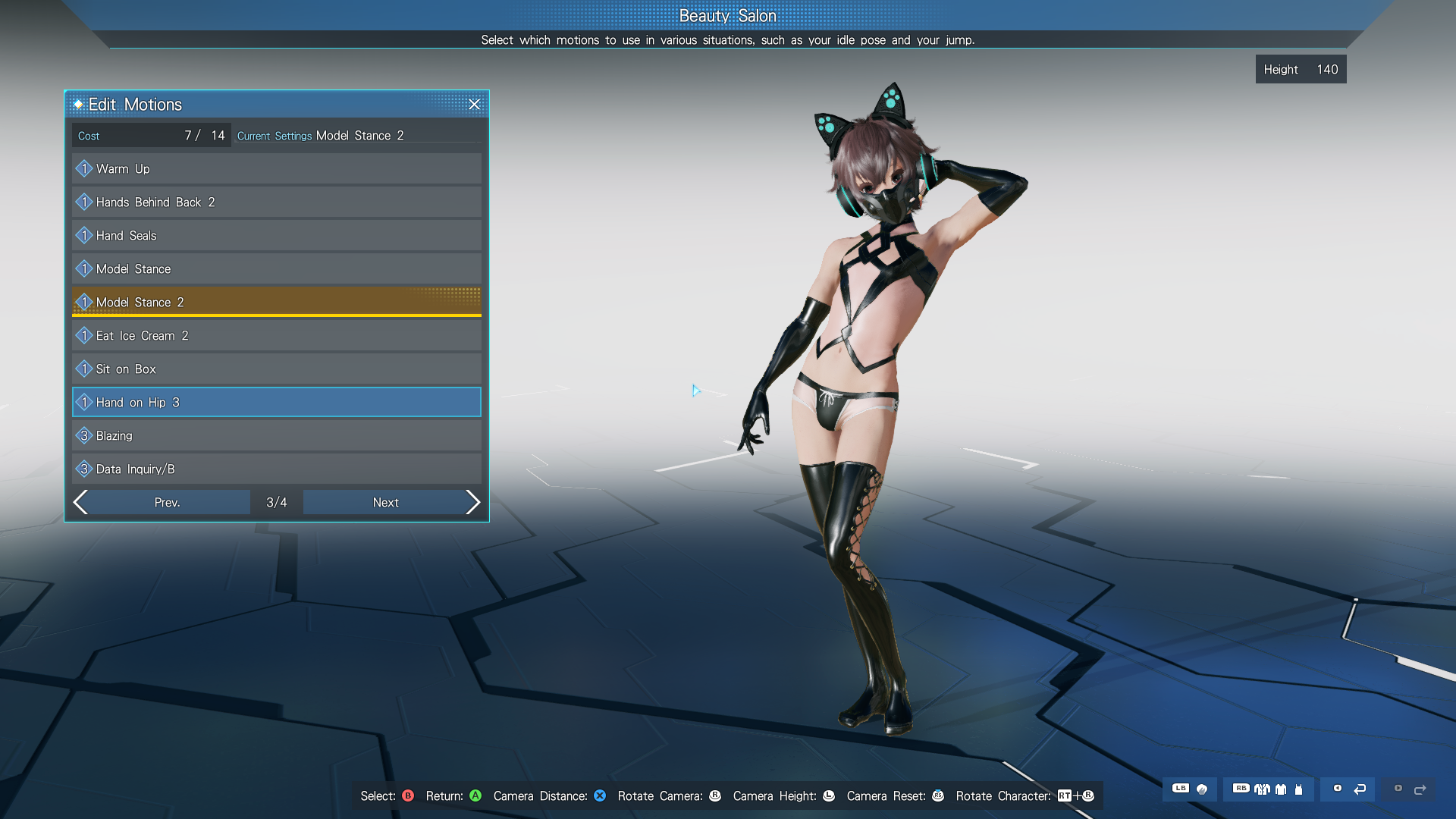The width and height of the screenshot is (1456, 819).
Task: Click the blue X Camera Distance icon
Action: click(600, 795)
